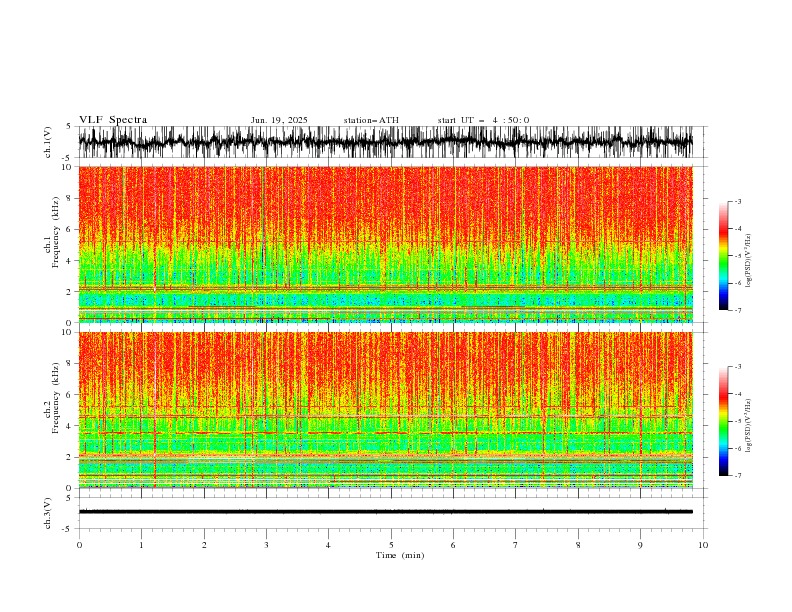792x612 pixels.
Task: Click time axis tick label "9"
Action: point(640,545)
